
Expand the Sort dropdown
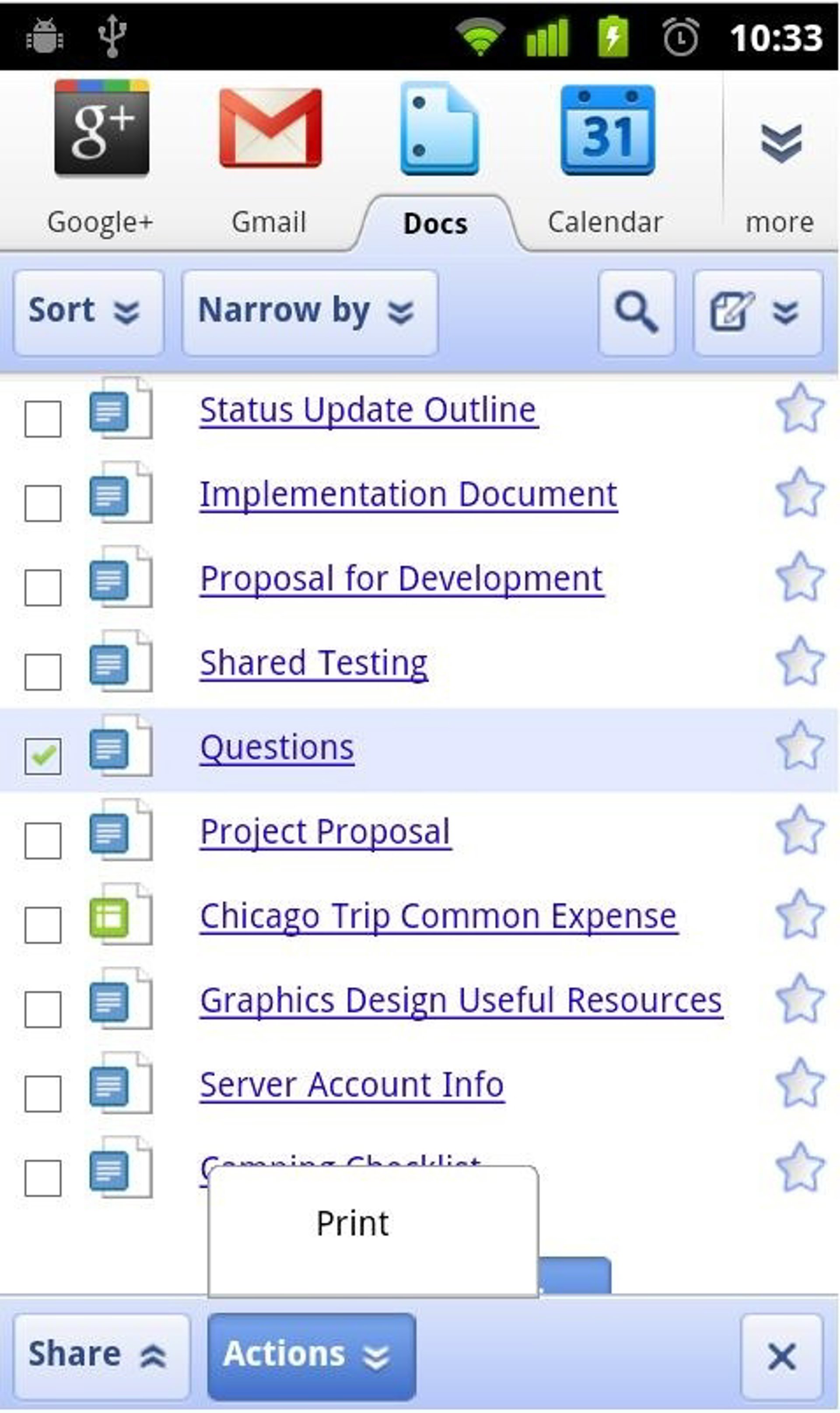coord(88,312)
